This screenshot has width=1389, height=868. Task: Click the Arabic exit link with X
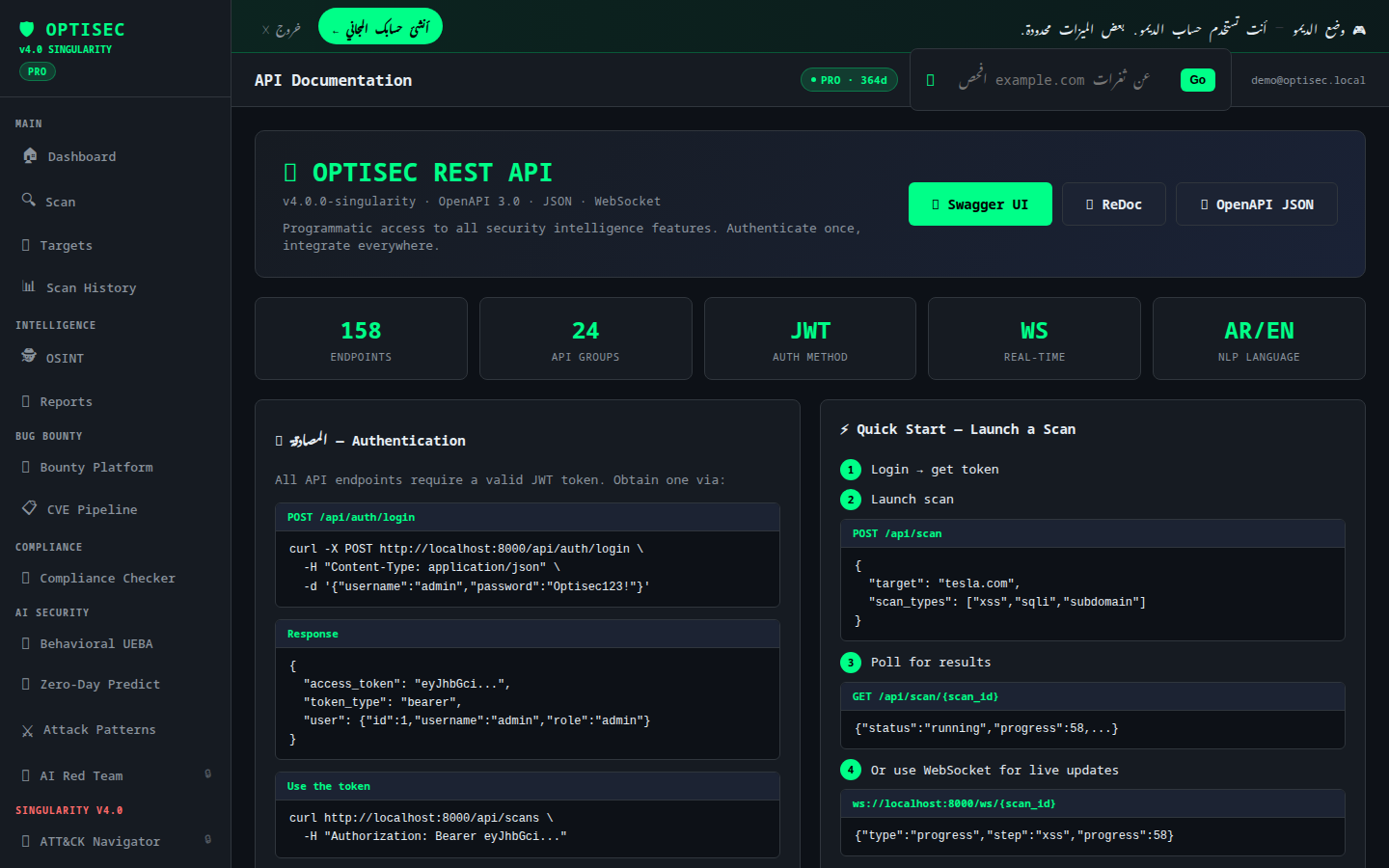(282, 30)
